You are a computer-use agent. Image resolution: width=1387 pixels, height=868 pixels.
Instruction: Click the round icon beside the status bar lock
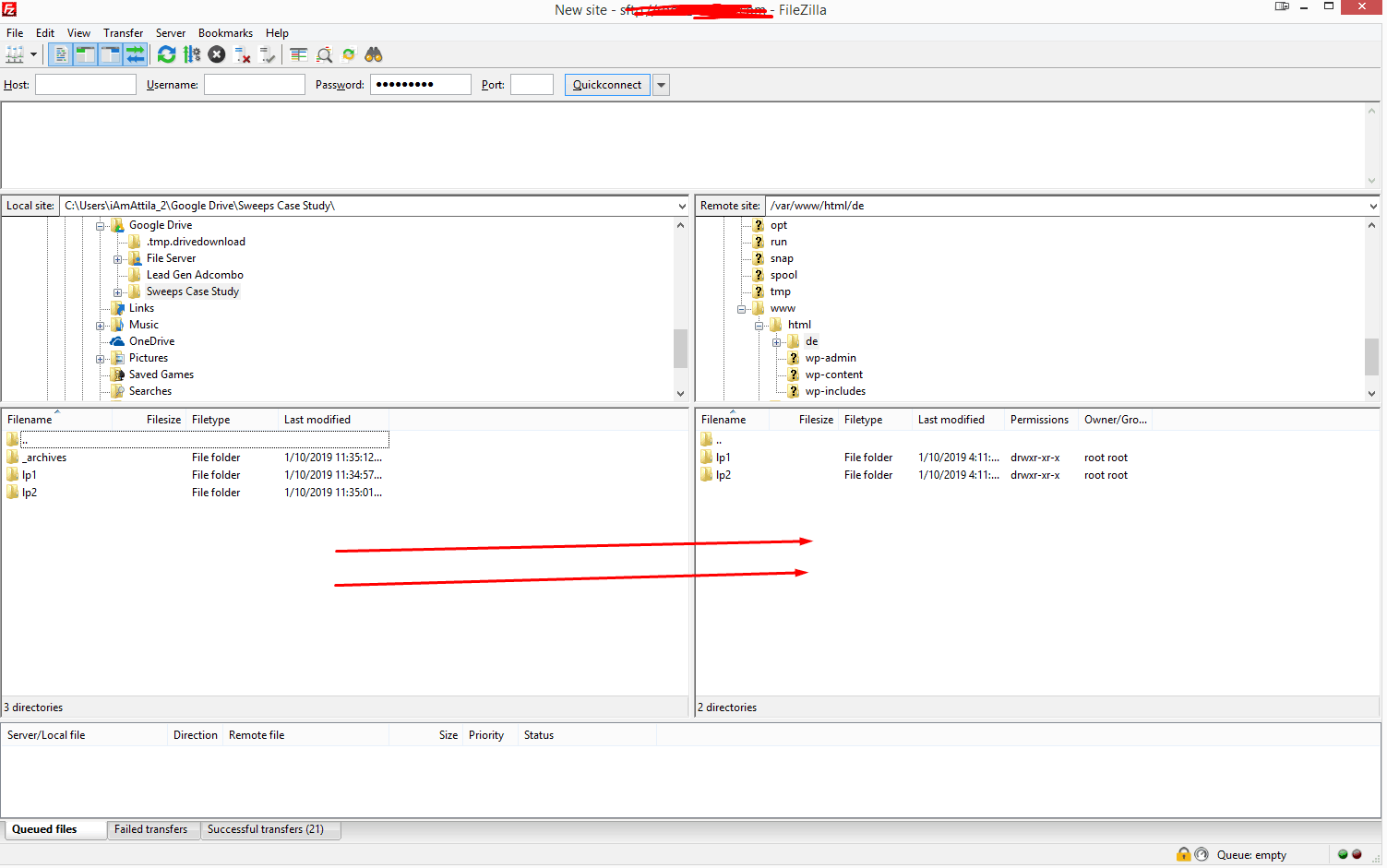[x=1202, y=854]
